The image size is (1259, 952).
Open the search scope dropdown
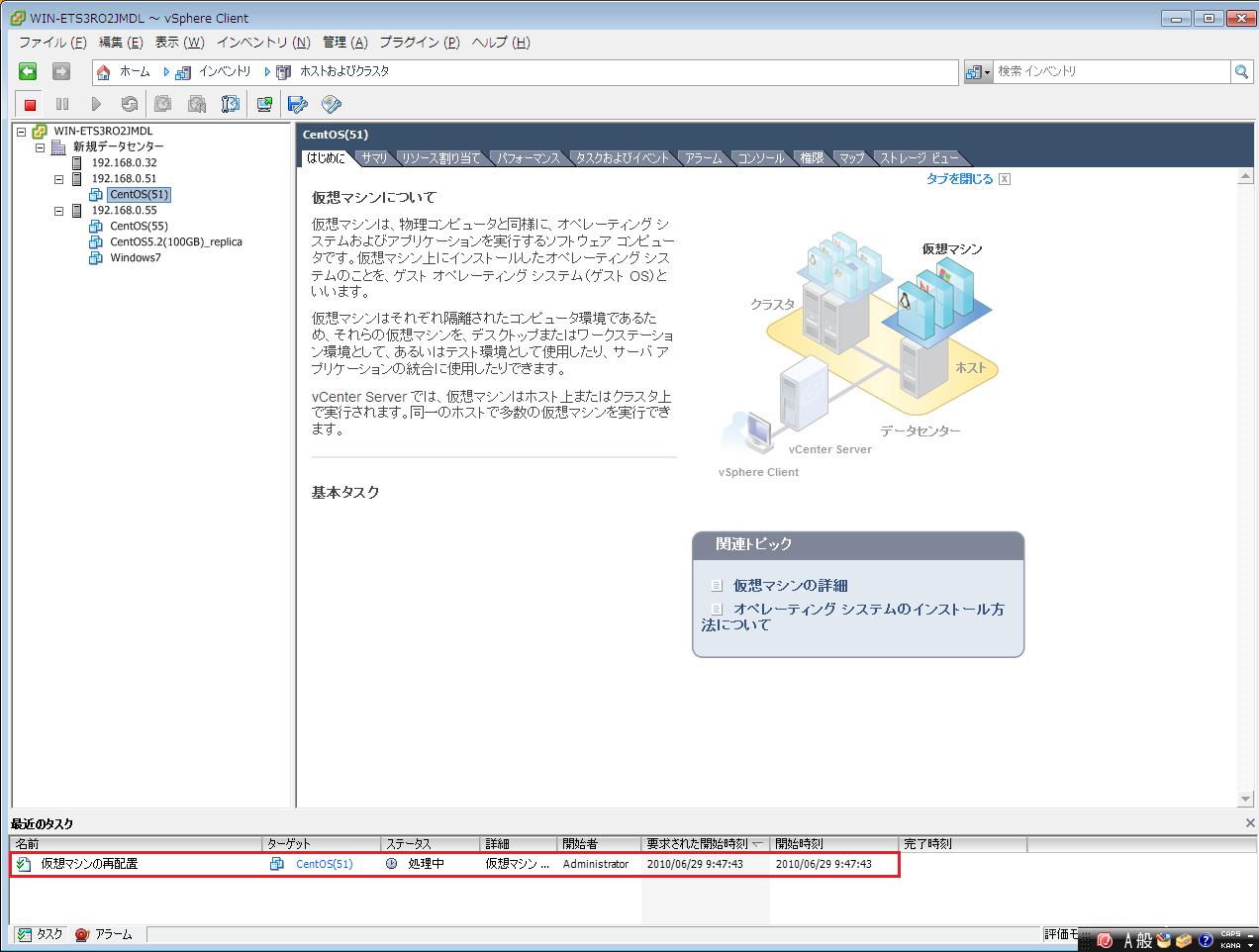click(978, 71)
